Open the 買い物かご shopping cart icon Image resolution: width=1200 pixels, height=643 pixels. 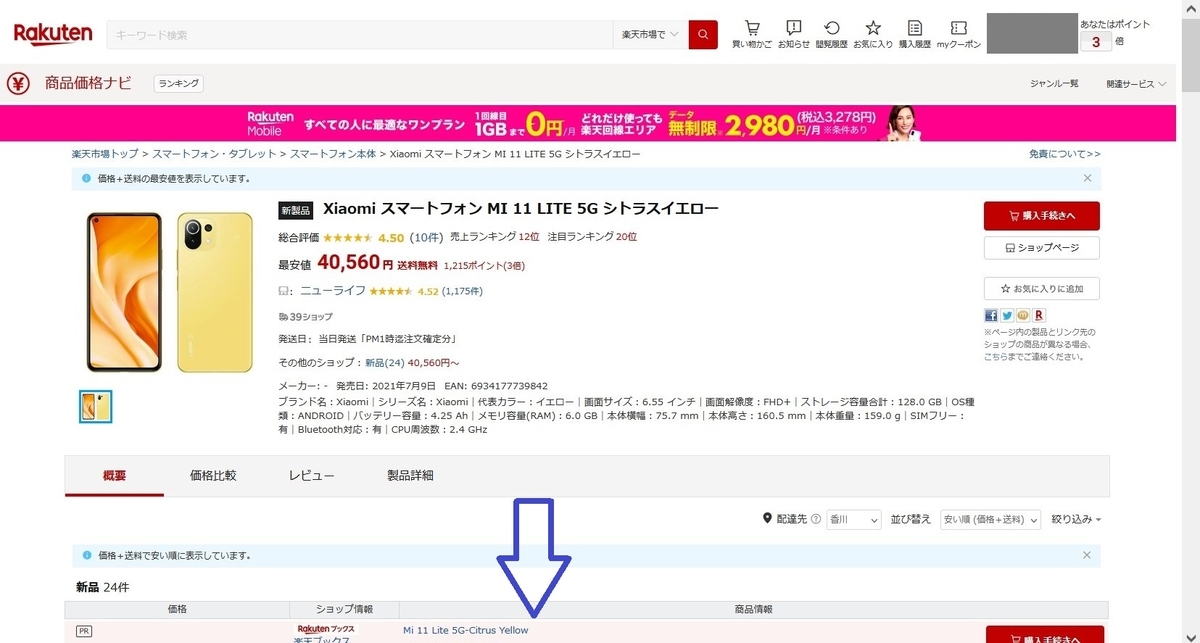(752, 34)
